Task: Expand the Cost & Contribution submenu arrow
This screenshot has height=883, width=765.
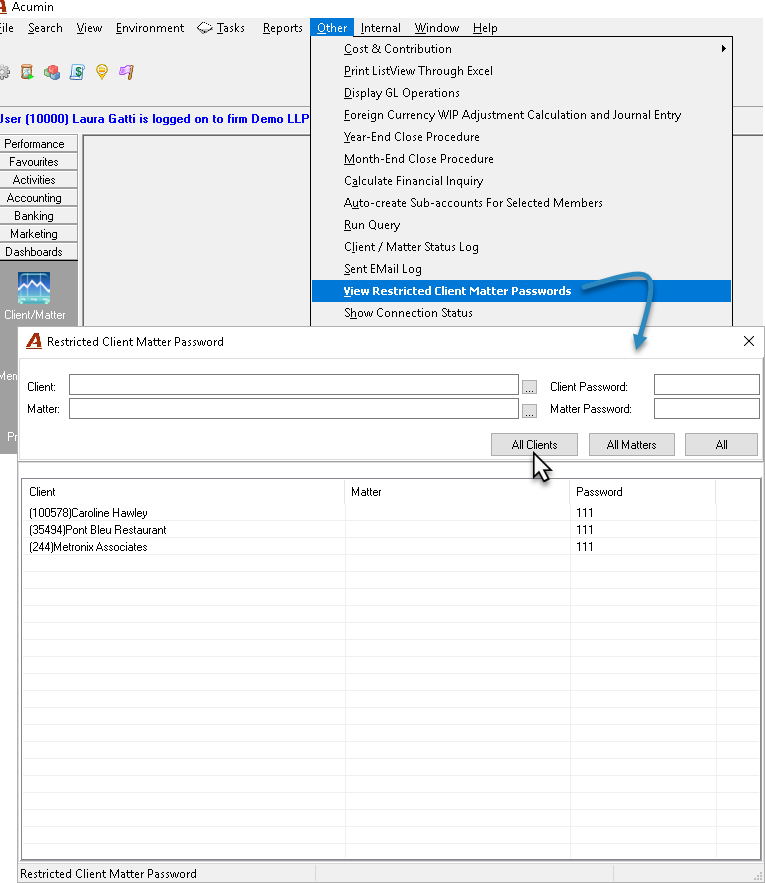Action: [x=723, y=49]
